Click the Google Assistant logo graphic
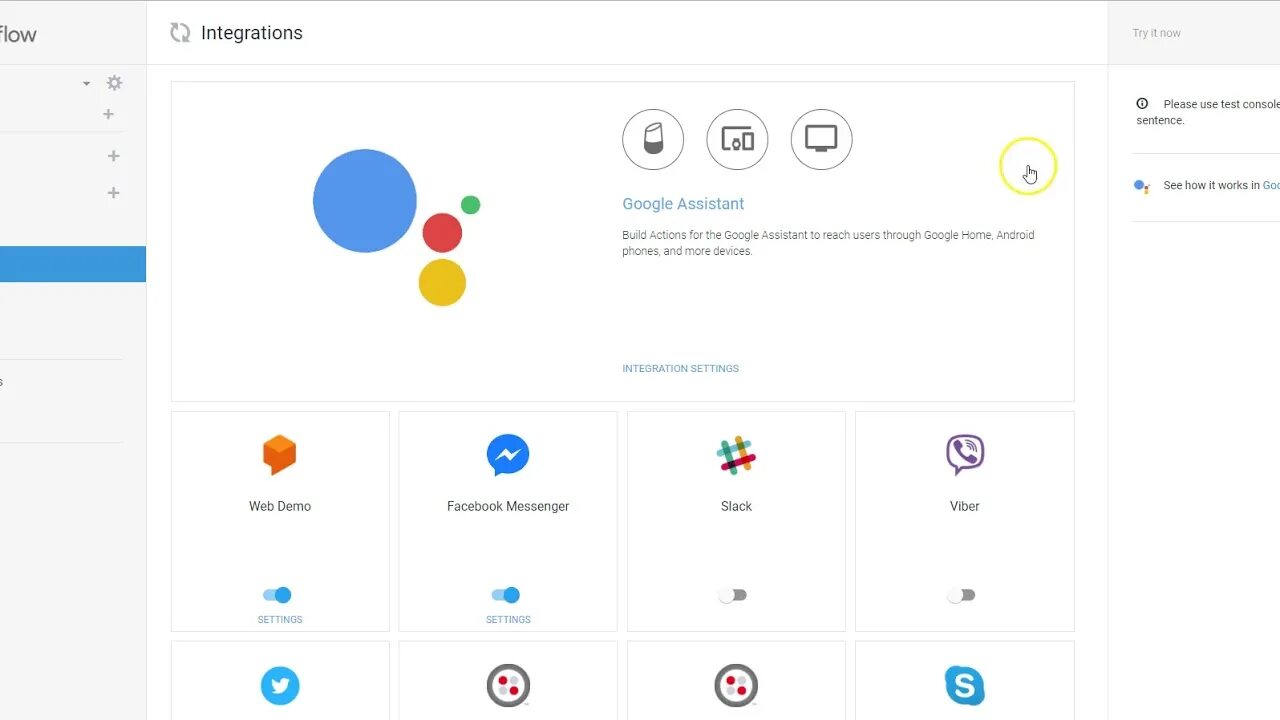Screen dimensions: 1280x720 [397, 227]
